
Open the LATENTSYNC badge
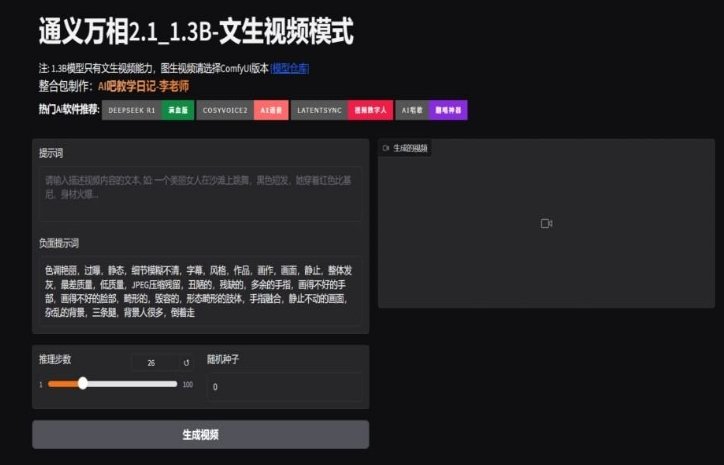tap(318, 110)
